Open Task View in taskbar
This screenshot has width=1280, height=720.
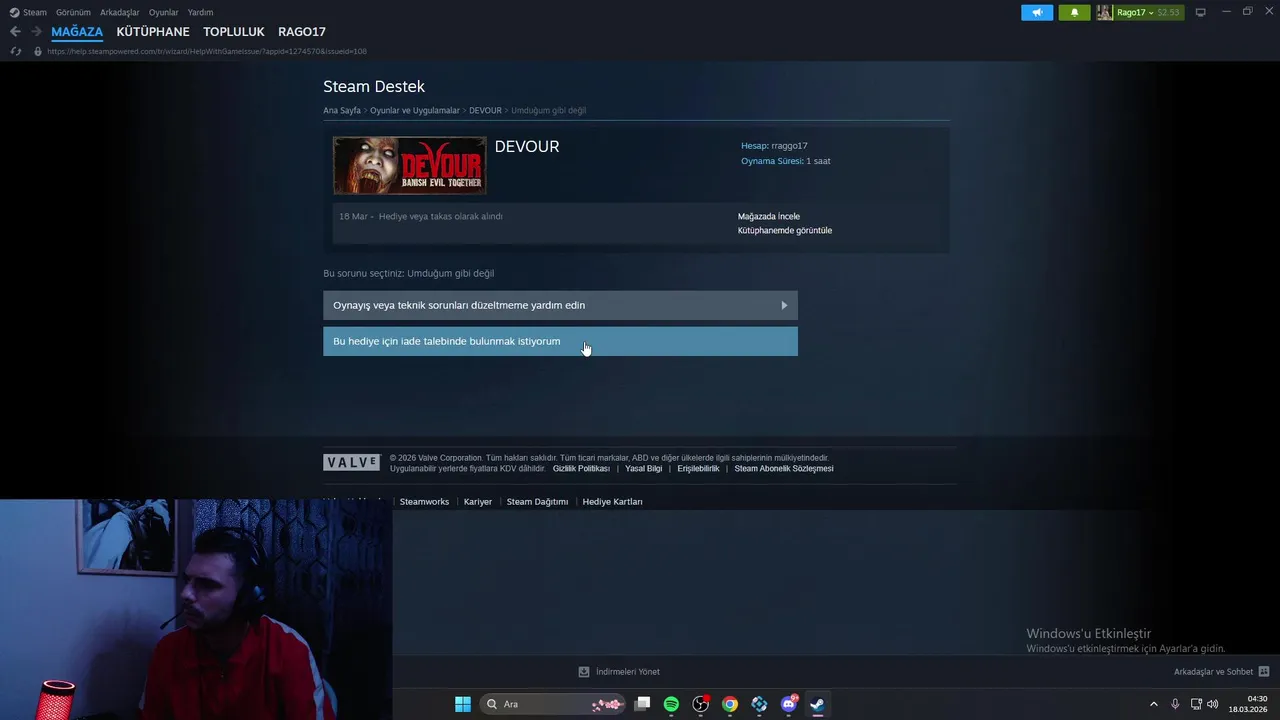643,704
